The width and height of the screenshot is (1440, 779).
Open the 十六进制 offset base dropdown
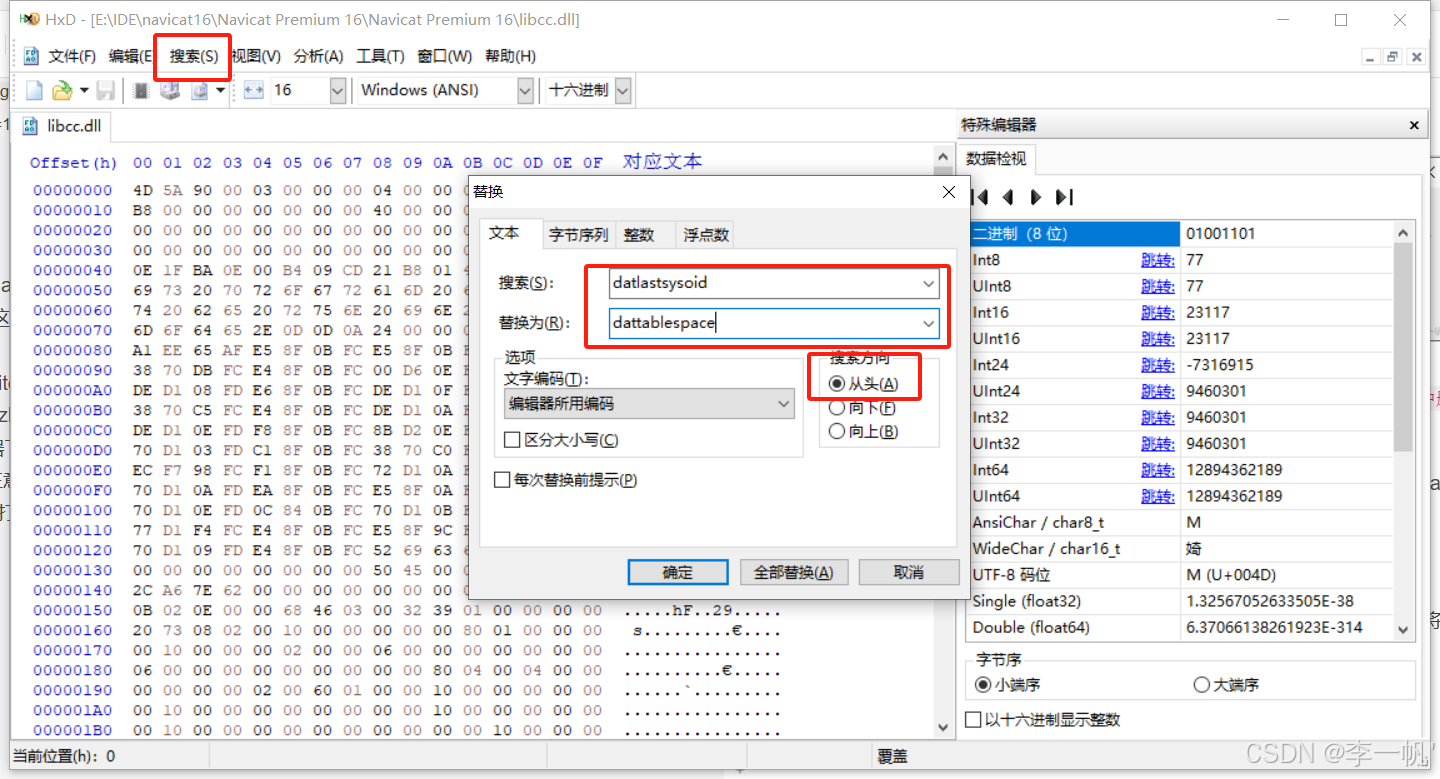point(623,90)
